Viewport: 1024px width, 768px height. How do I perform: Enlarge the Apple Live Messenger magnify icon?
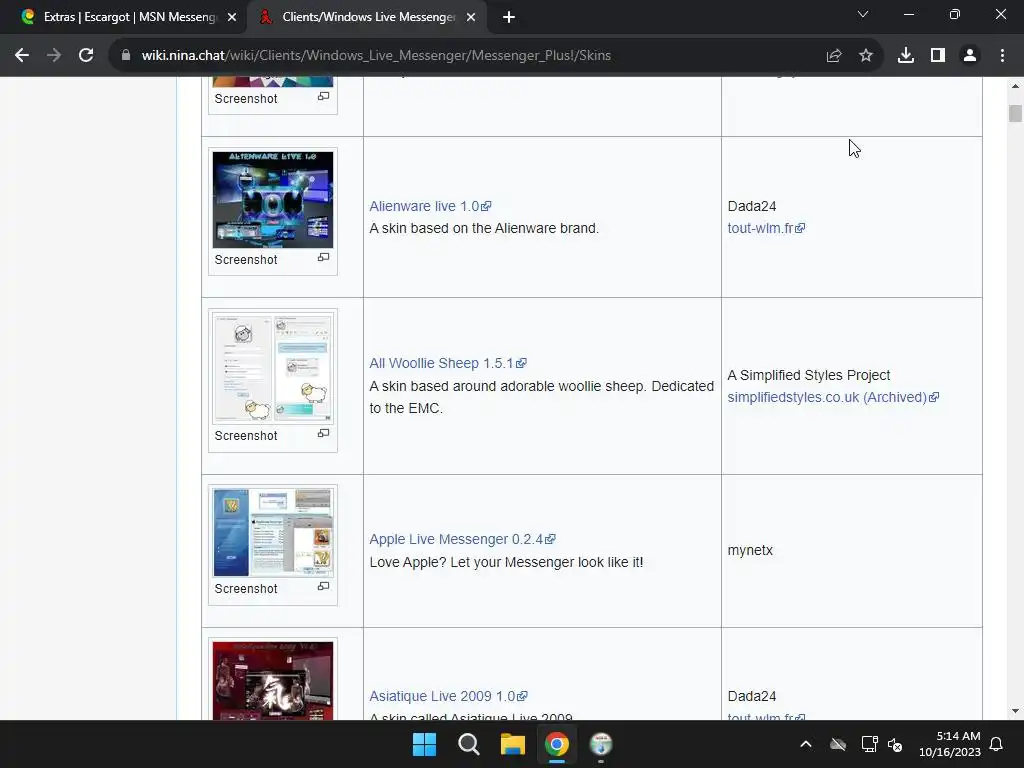coord(323,586)
